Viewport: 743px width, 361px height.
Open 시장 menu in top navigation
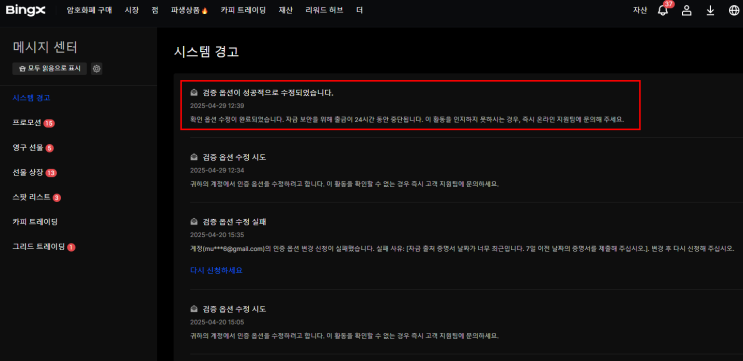(132, 10)
